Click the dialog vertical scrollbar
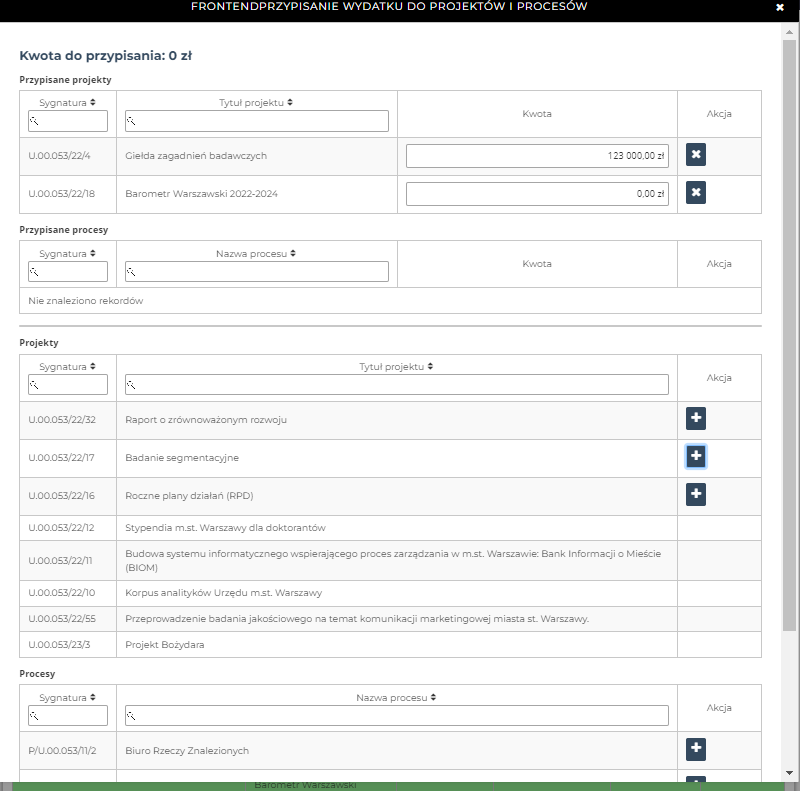This screenshot has width=800, height=791. pyautogui.click(x=790, y=330)
